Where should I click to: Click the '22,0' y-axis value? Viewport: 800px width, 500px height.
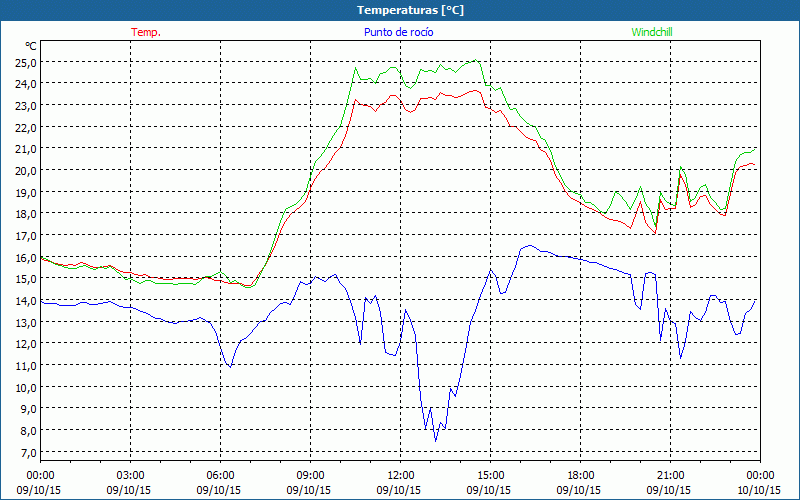click(x=26, y=128)
